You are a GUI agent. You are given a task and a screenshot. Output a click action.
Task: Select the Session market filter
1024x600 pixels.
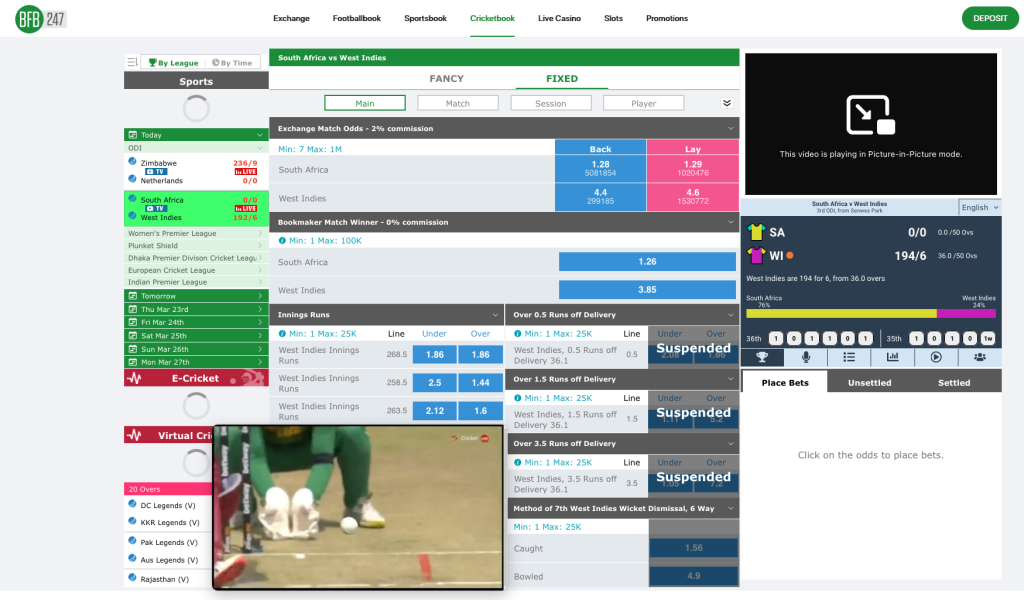(x=551, y=103)
